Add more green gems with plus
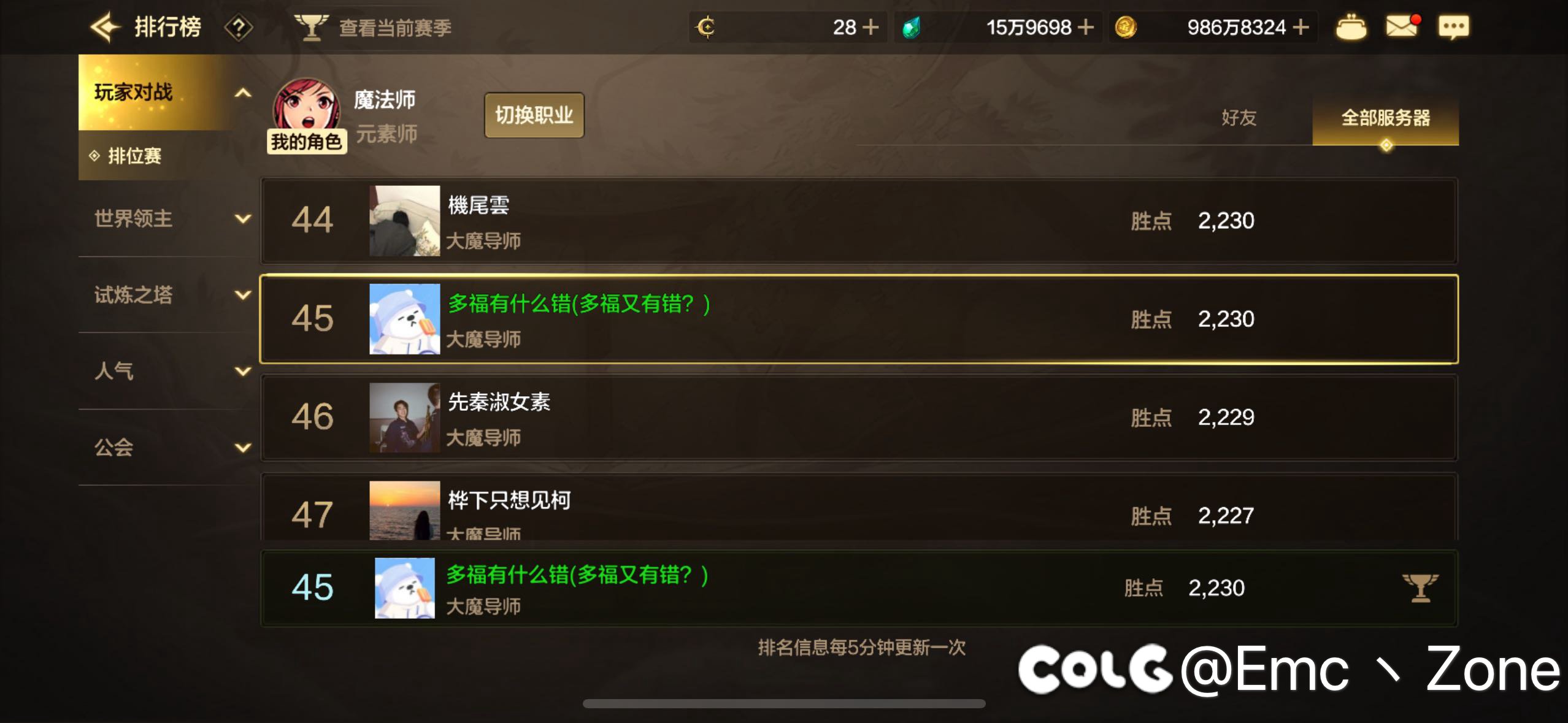Image resolution: width=1568 pixels, height=723 pixels. pos(1085,27)
